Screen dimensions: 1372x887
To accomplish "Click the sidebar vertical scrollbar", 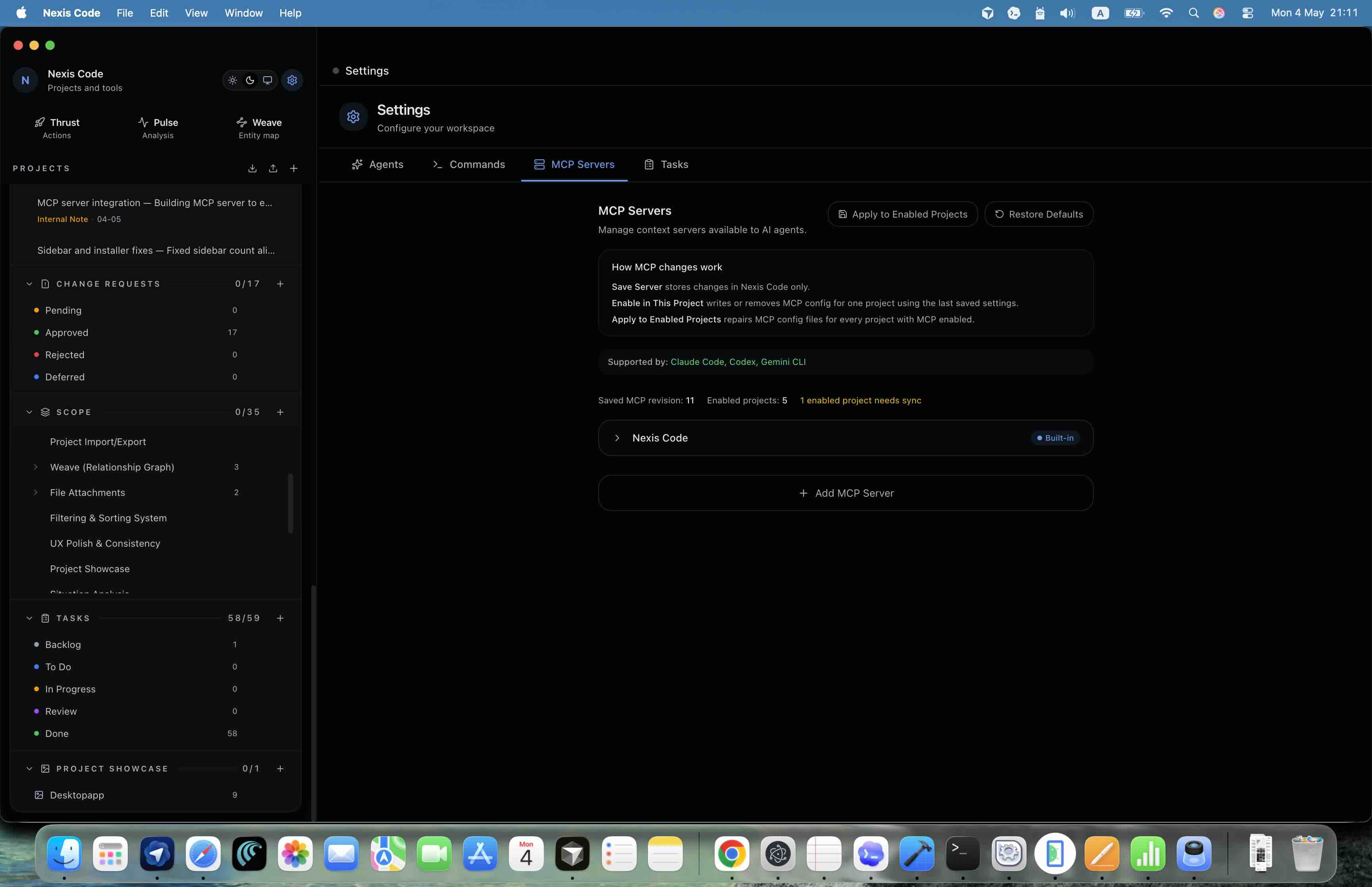I will tap(313, 703).
